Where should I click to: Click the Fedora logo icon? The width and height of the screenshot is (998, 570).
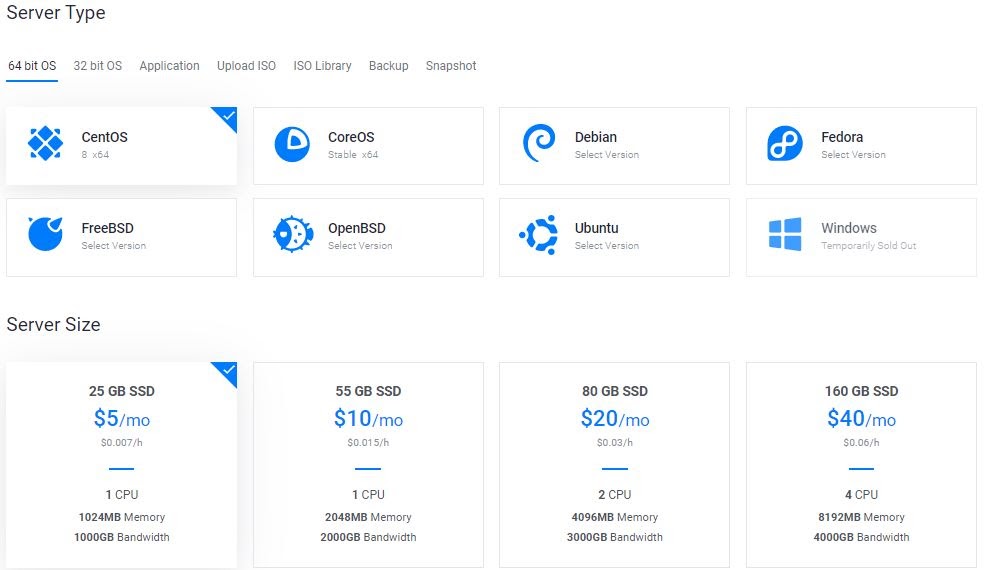click(x=785, y=143)
